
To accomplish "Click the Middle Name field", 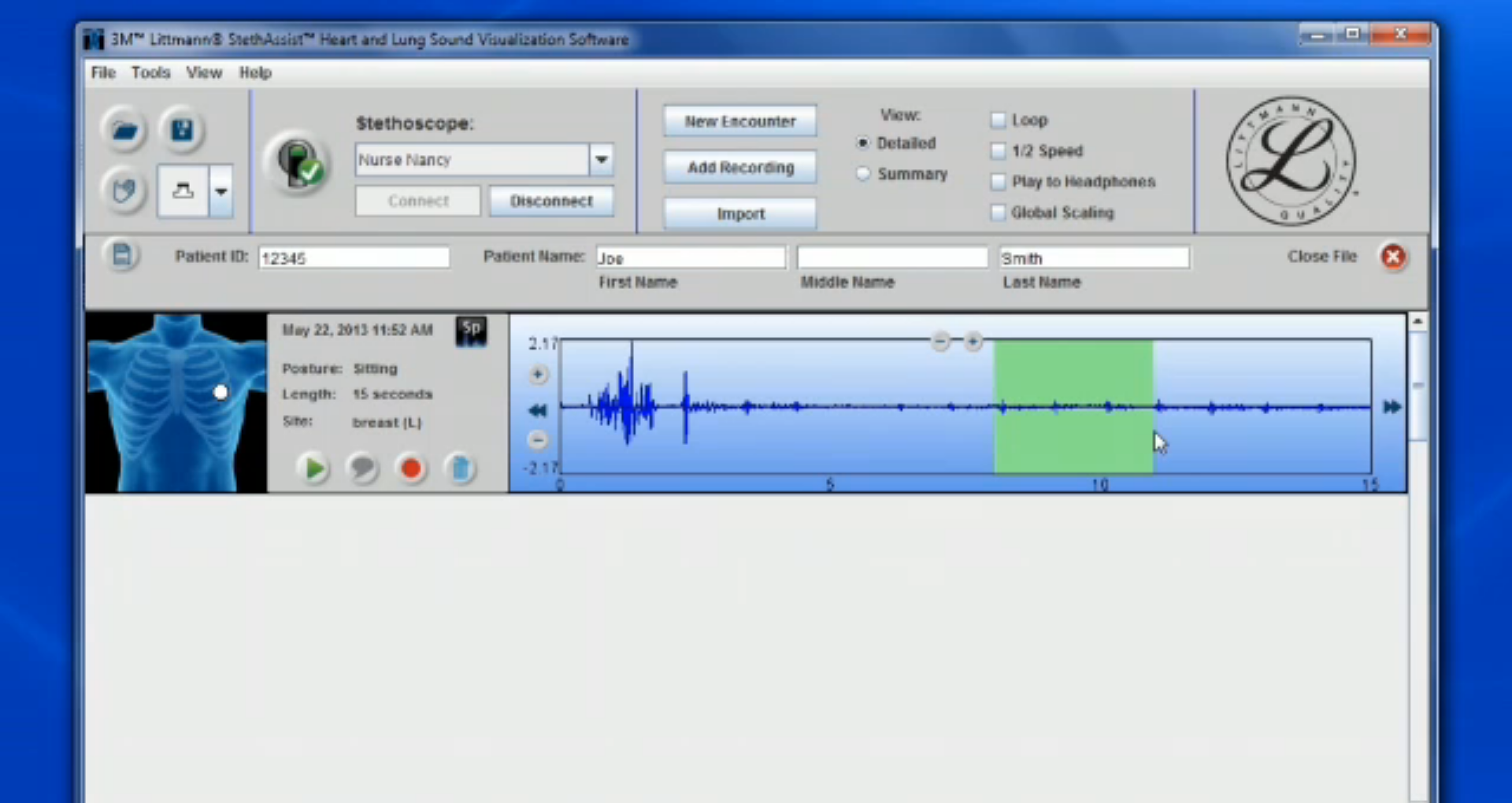I will pyautogui.click(x=892, y=257).
